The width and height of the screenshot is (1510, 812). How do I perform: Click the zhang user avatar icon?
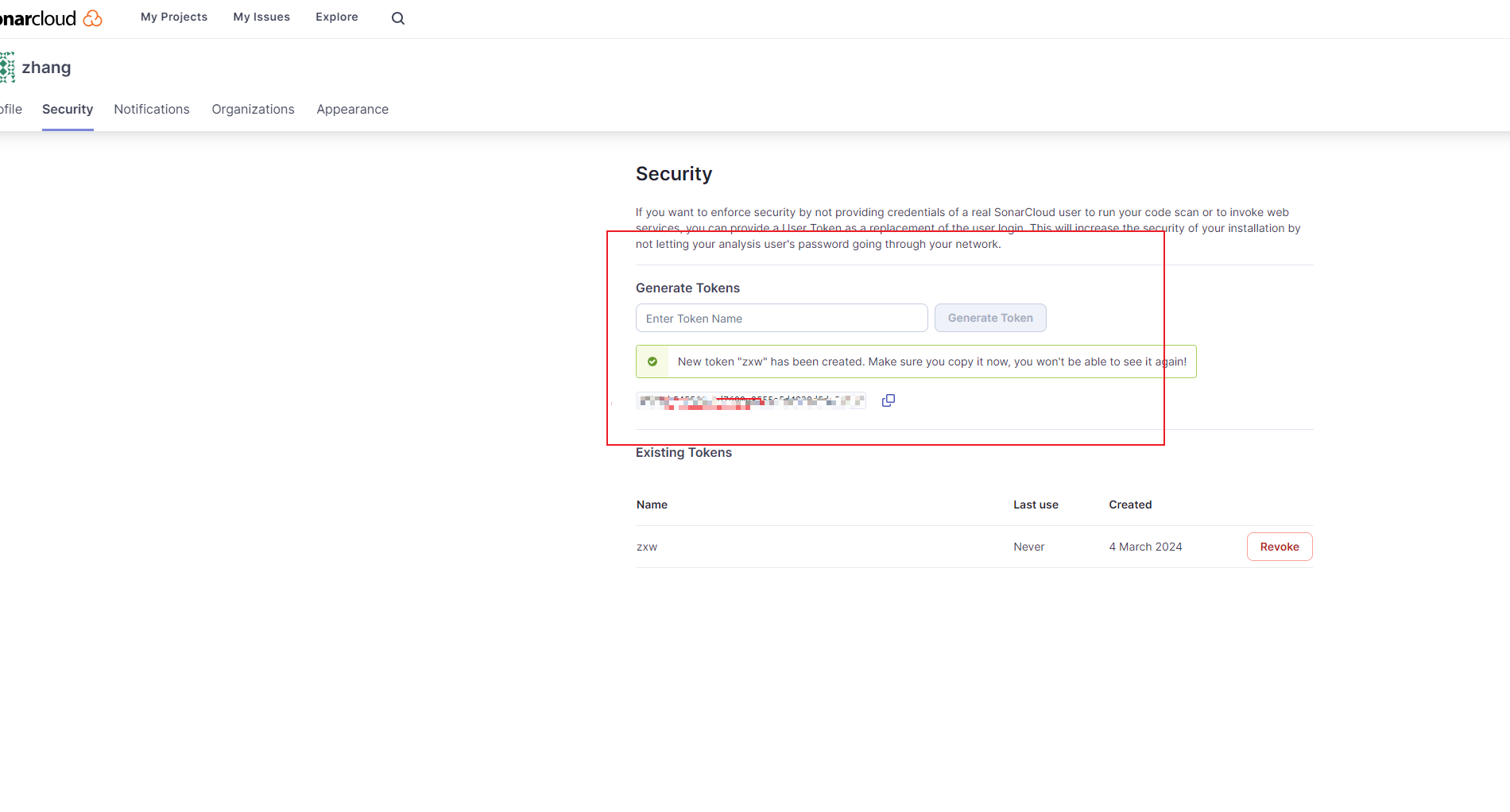pos(7,68)
